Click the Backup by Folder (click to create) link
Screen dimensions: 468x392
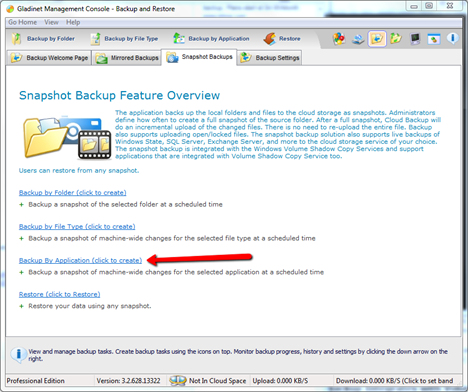73,193
